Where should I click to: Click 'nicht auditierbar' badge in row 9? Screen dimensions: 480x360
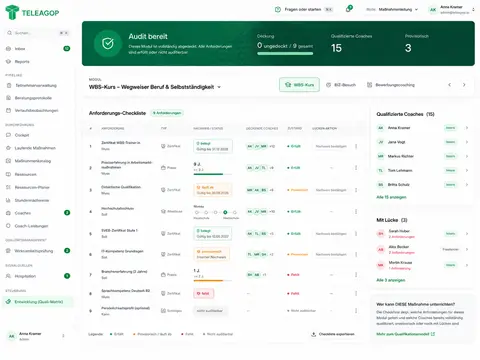[210, 311]
